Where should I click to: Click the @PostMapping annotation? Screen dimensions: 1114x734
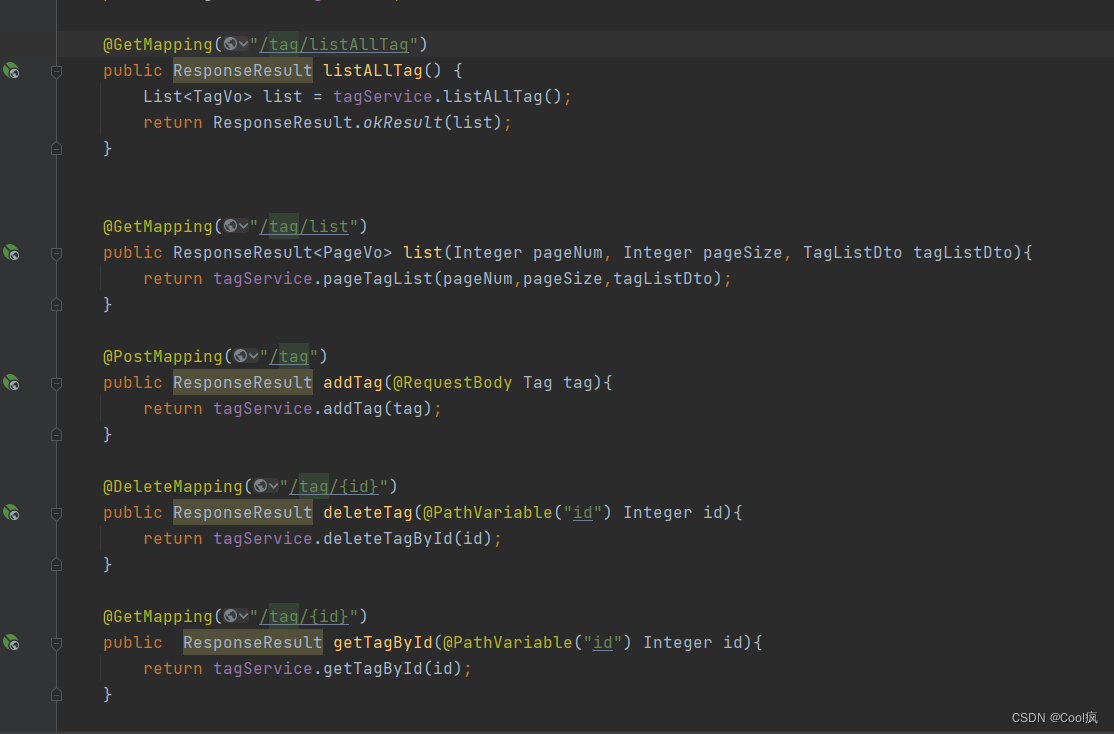163,356
